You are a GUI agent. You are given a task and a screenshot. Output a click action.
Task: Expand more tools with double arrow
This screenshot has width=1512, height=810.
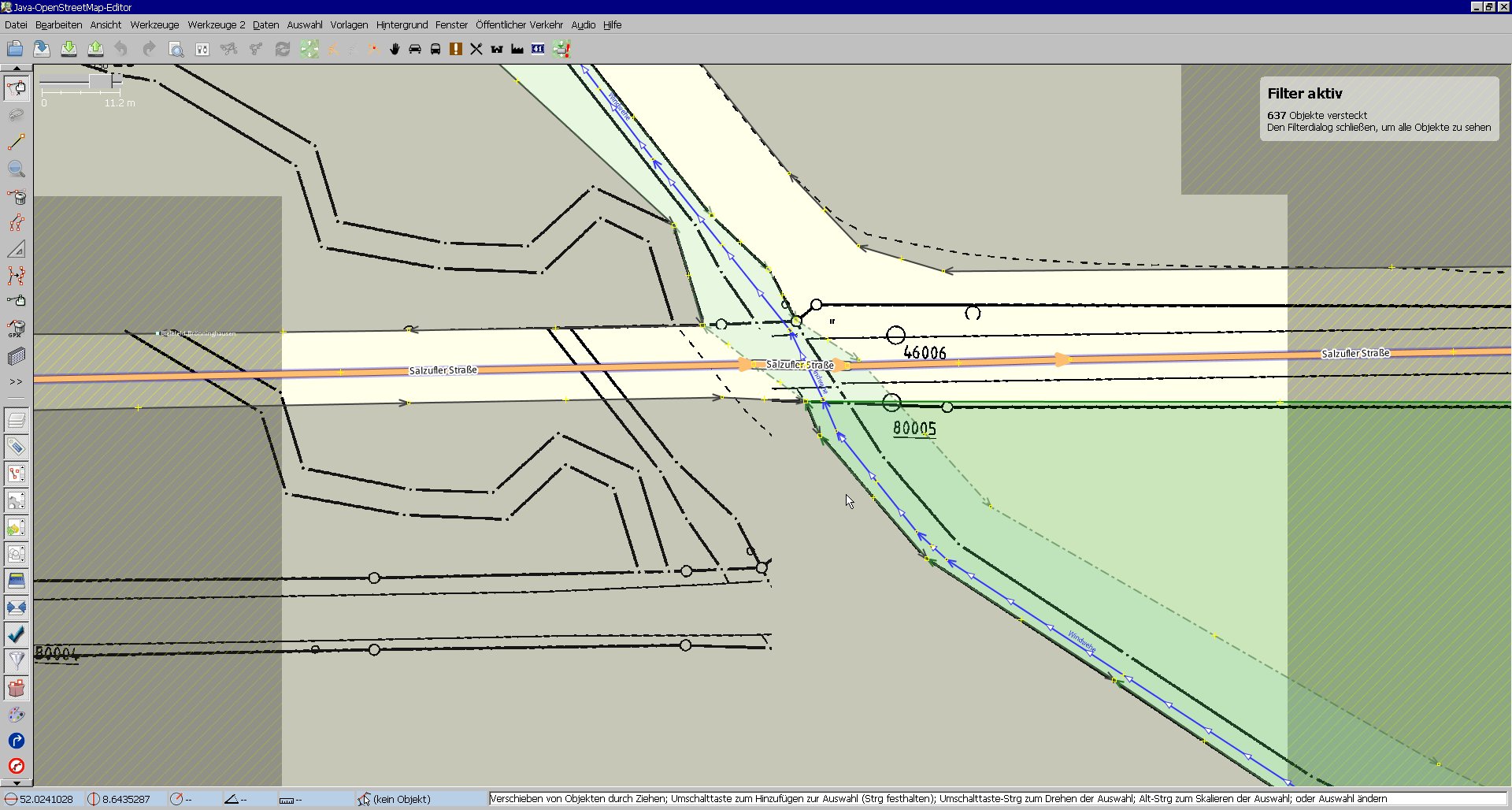point(16,382)
